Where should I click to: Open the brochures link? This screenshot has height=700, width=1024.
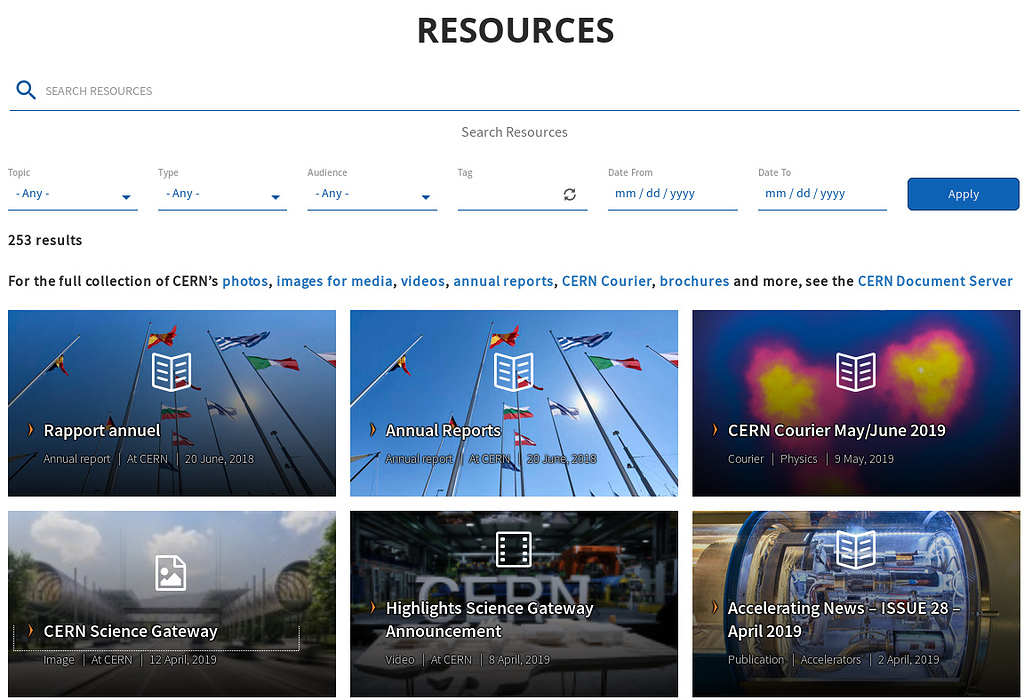[694, 281]
